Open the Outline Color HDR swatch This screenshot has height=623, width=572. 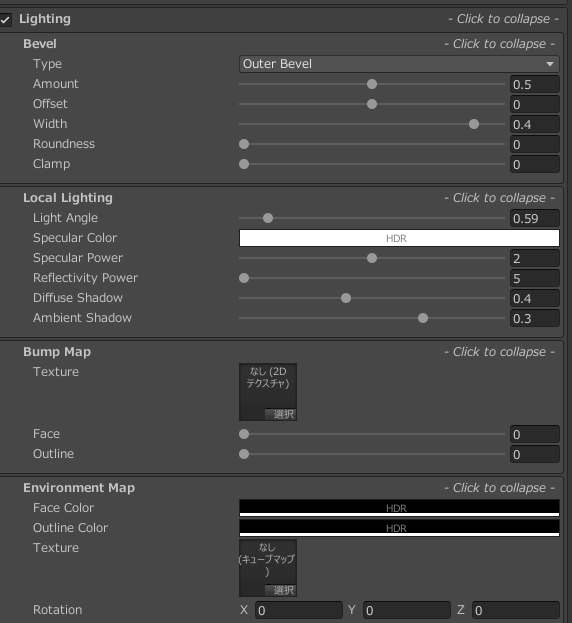point(399,528)
